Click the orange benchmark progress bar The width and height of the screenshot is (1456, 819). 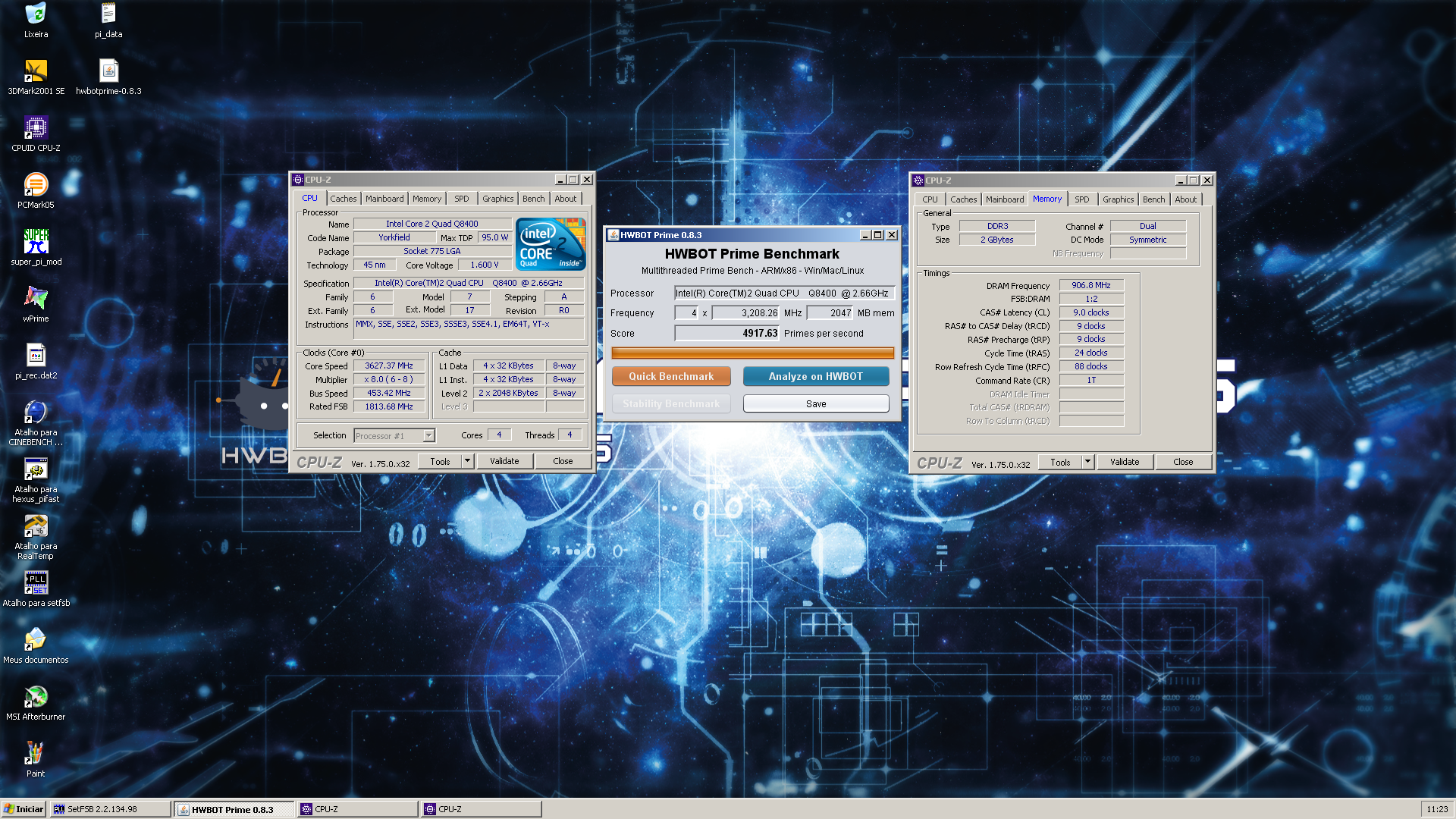[752, 353]
